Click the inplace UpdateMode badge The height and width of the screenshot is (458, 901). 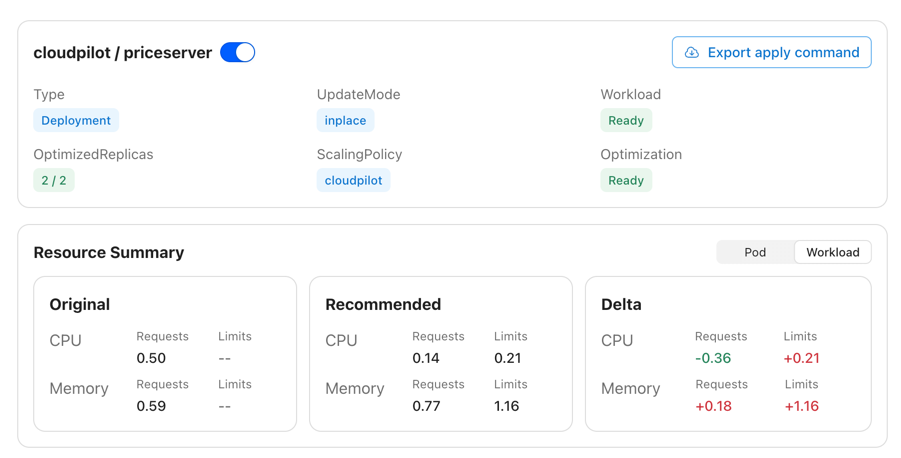click(x=345, y=120)
